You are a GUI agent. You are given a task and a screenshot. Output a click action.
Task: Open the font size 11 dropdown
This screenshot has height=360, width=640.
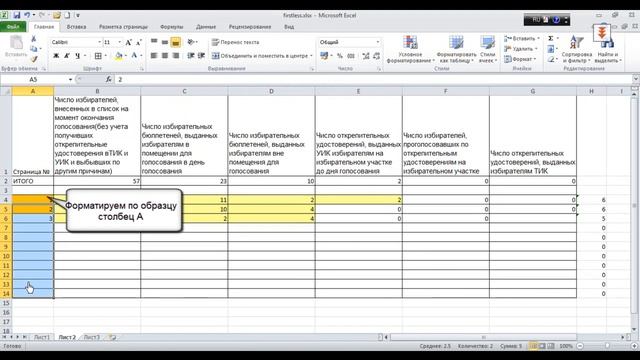pos(120,42)
